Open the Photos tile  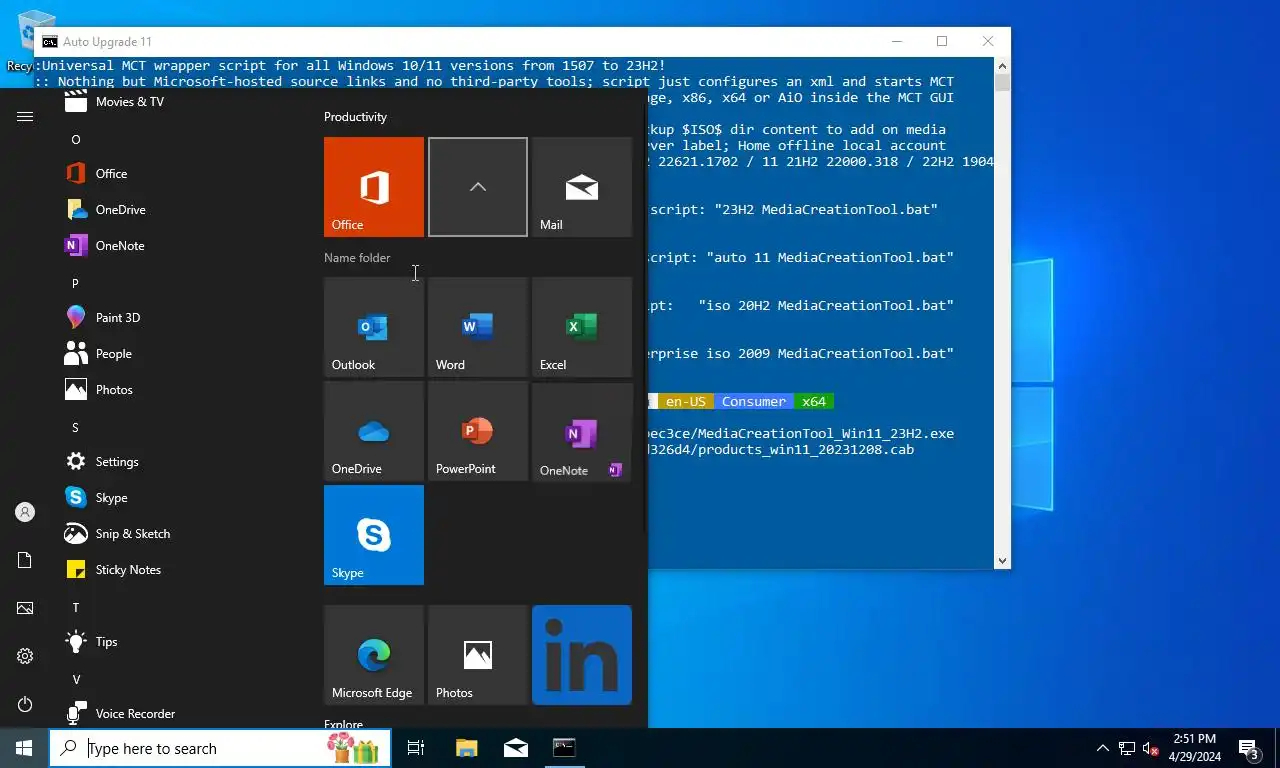(478, 655)
